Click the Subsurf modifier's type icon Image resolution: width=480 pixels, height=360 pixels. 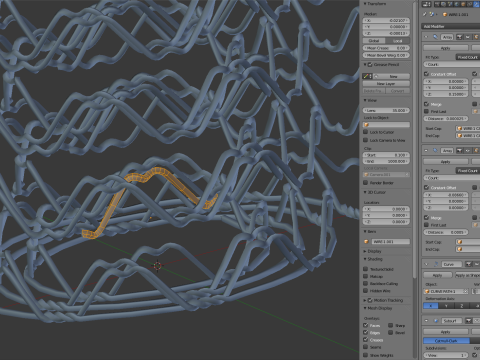click(x=436, y=321)
